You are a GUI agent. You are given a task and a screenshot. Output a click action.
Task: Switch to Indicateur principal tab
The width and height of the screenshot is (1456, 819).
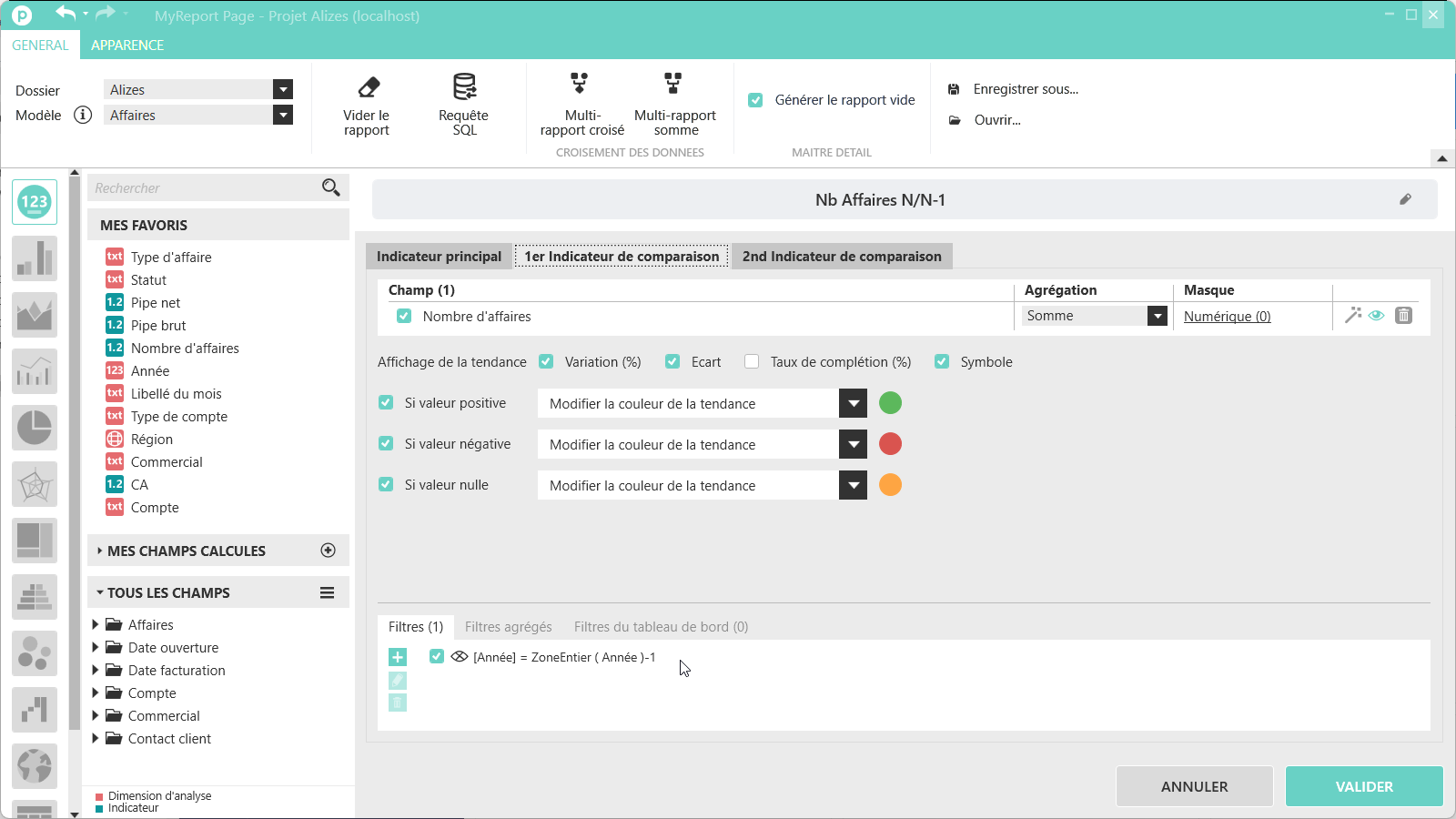439,257
